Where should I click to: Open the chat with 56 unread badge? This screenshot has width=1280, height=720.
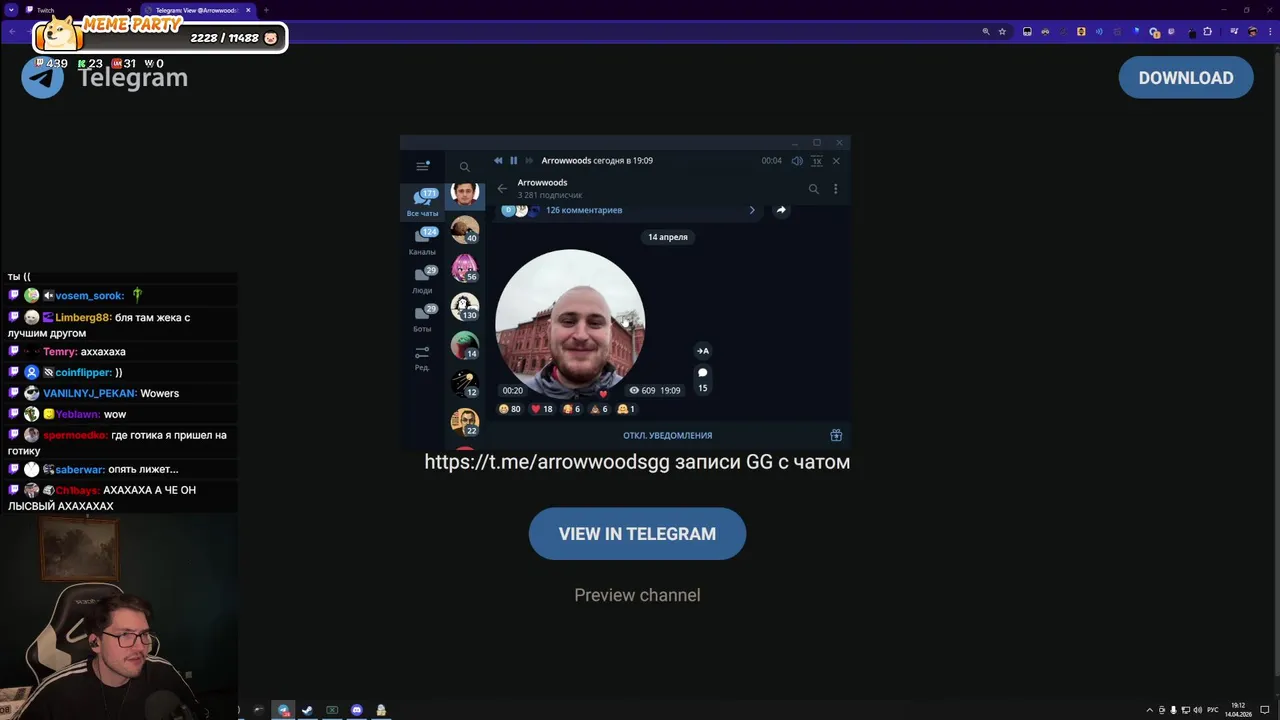click(465, 268)
